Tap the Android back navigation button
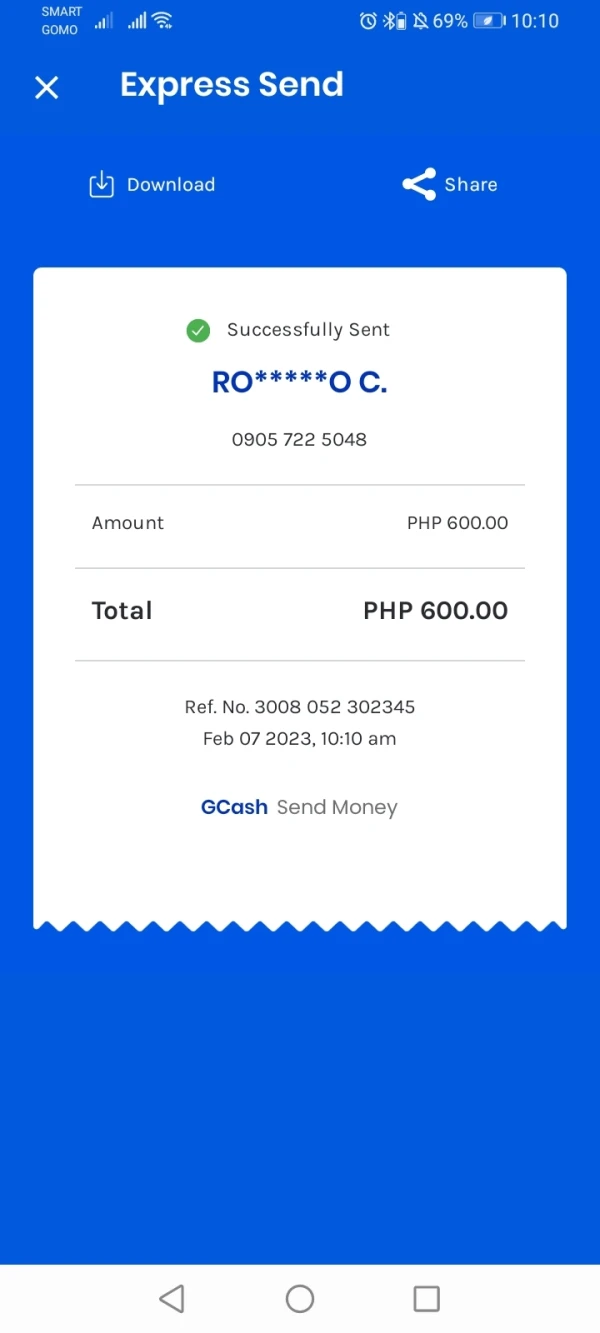600x1333 pixels. point(172,1298)
